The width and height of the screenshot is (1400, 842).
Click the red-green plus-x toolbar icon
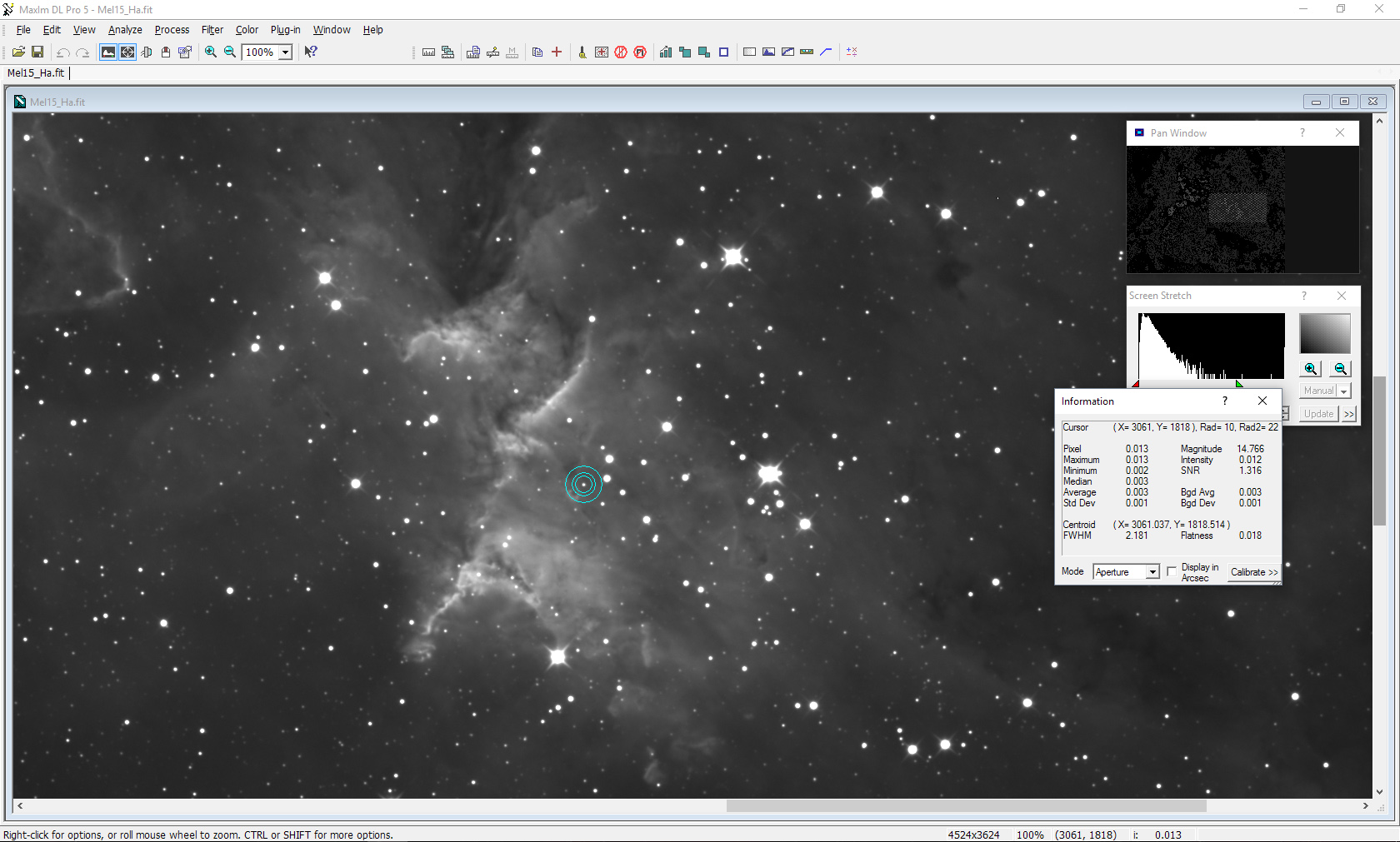coord(852,52)
